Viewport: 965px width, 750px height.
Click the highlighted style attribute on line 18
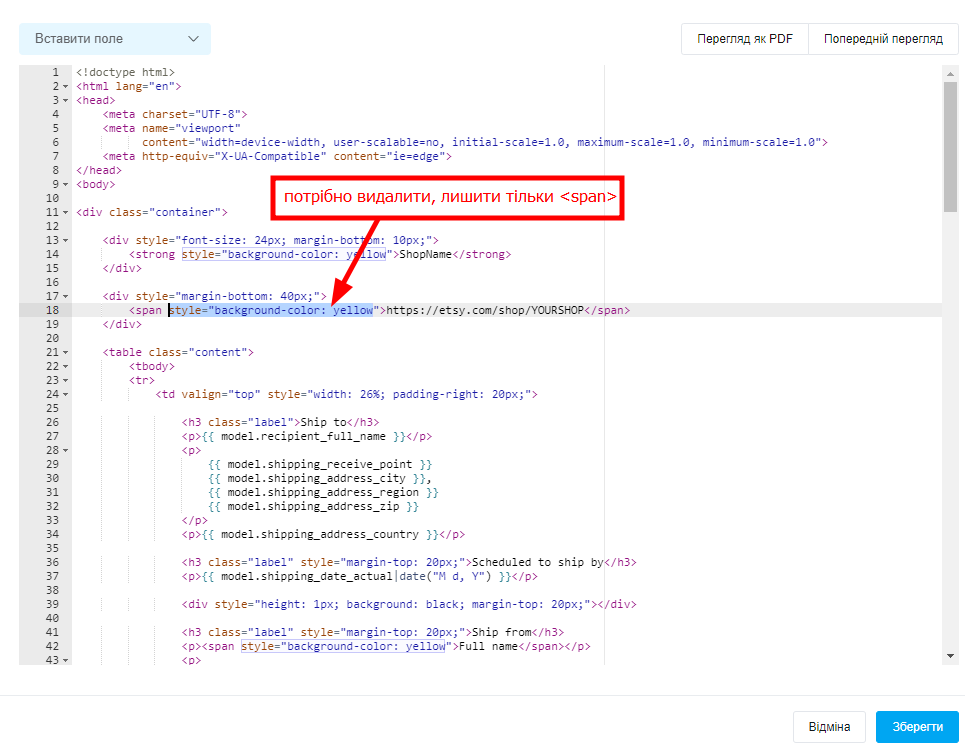[x=271, y=310]
